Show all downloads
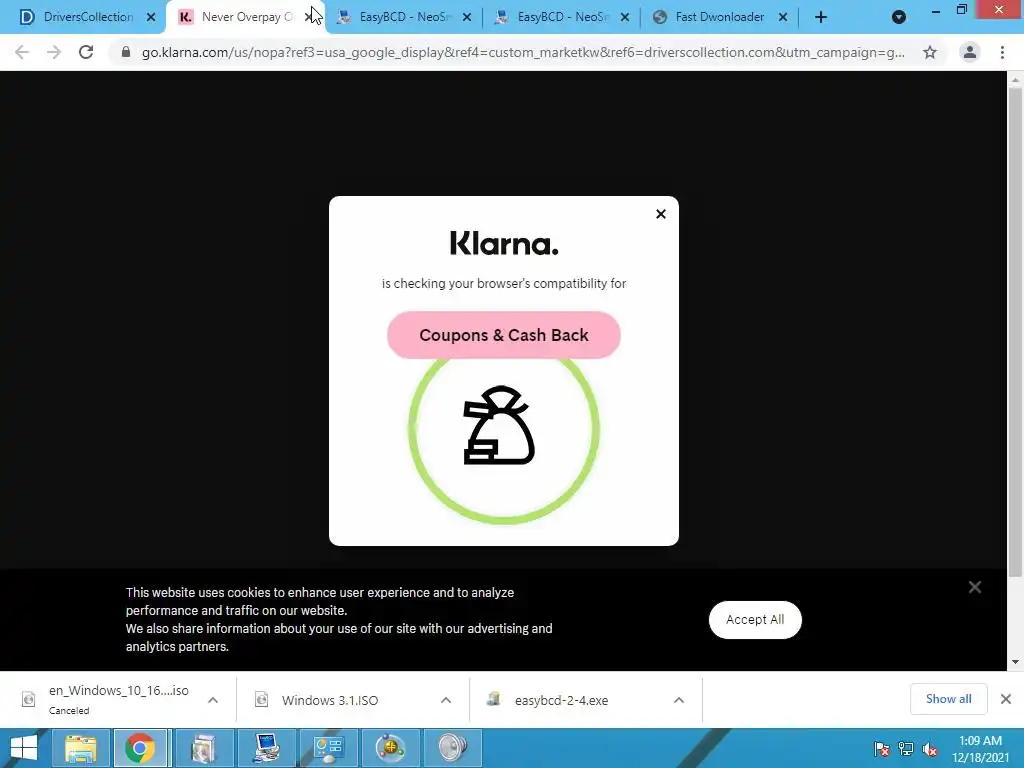Image resolution: width=1024 pixels, height=768 pixels. point(948,699)
